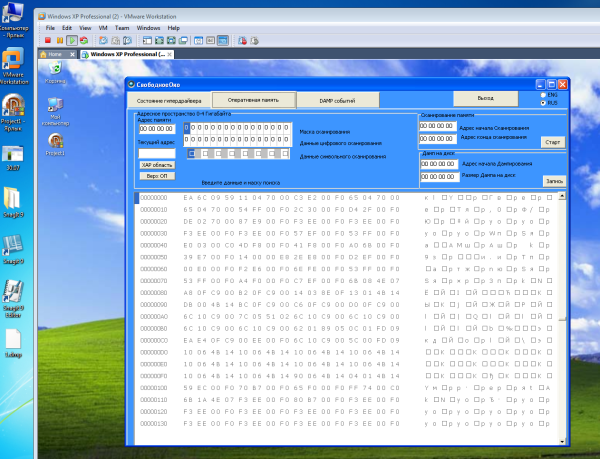Open the Windows menu
This screenshot has width=600, height=459.
coord(148,28)
